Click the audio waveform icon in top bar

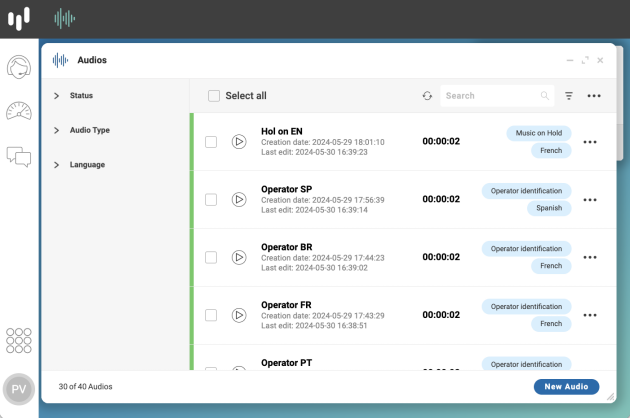click(x=65, y=18)
